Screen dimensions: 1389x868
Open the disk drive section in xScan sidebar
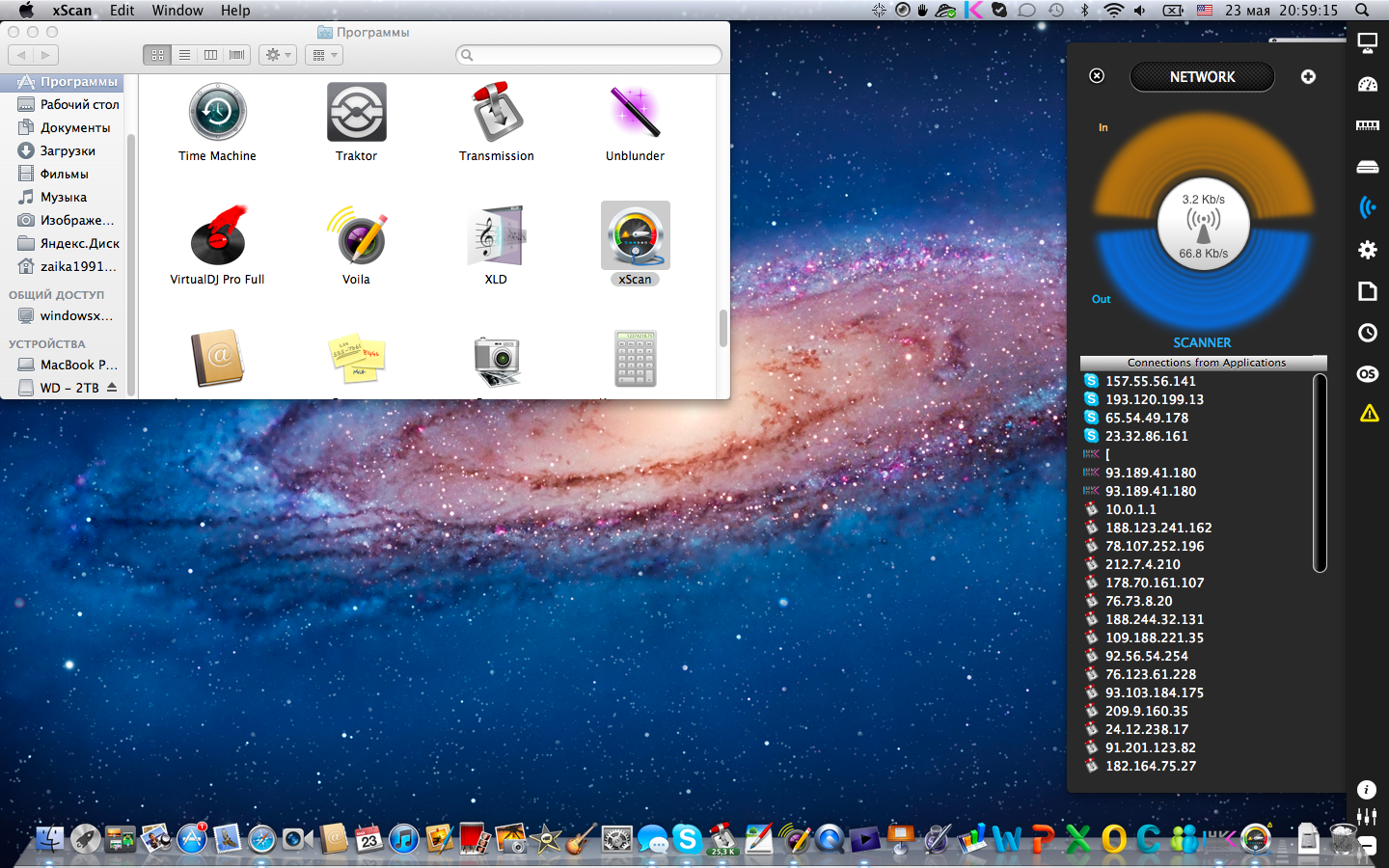1367,167
